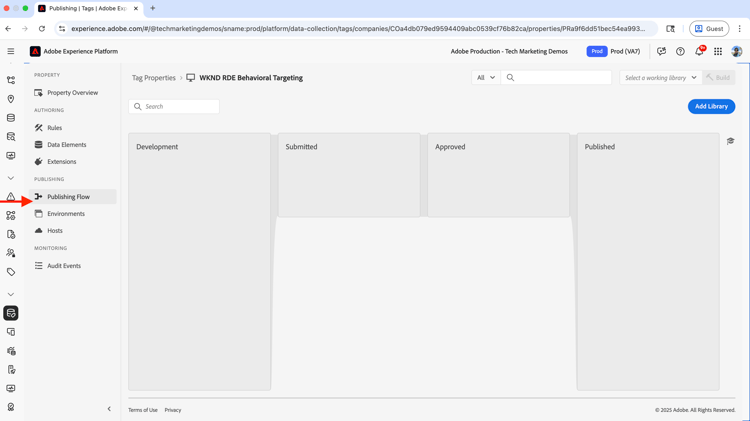Go to Extensions
The image size is (750, 421).
[x=73, y=162]
